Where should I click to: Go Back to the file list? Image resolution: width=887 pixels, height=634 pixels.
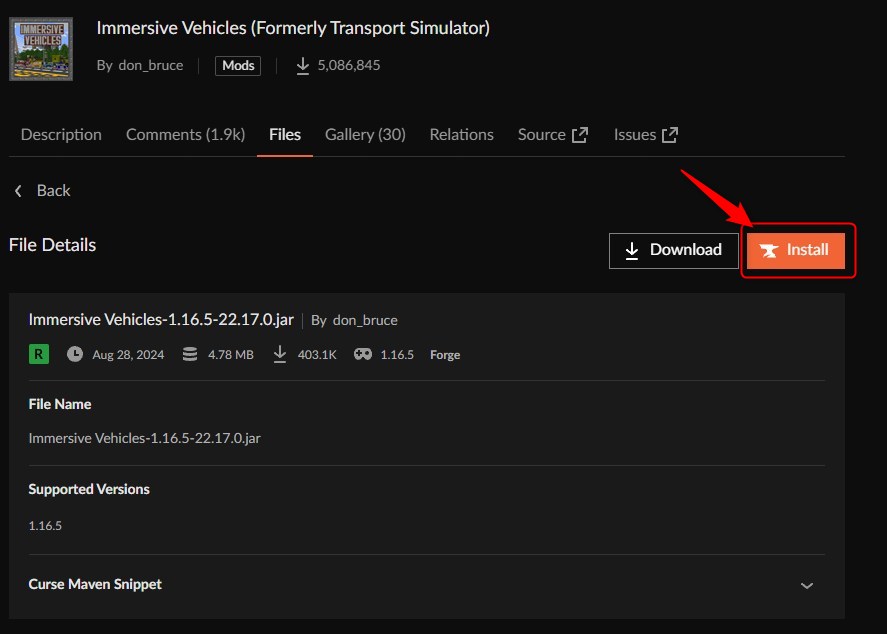42,191
